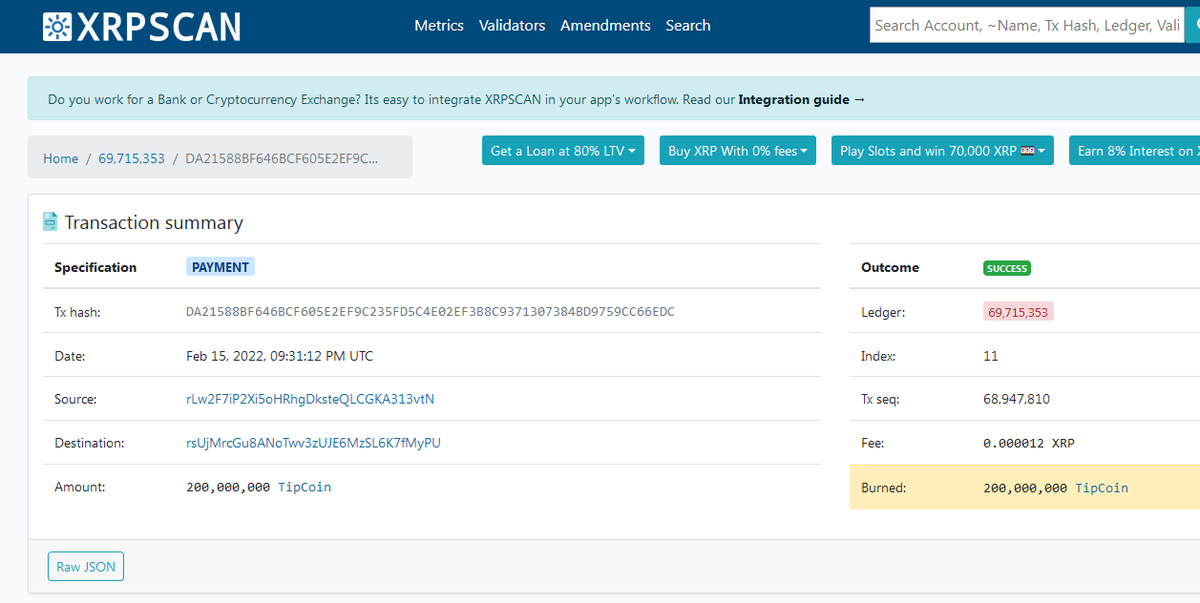Screen dimensions: 1200x603
Task: Open the Search menu item
Action: pyautogui.click(x=688, y=26)
